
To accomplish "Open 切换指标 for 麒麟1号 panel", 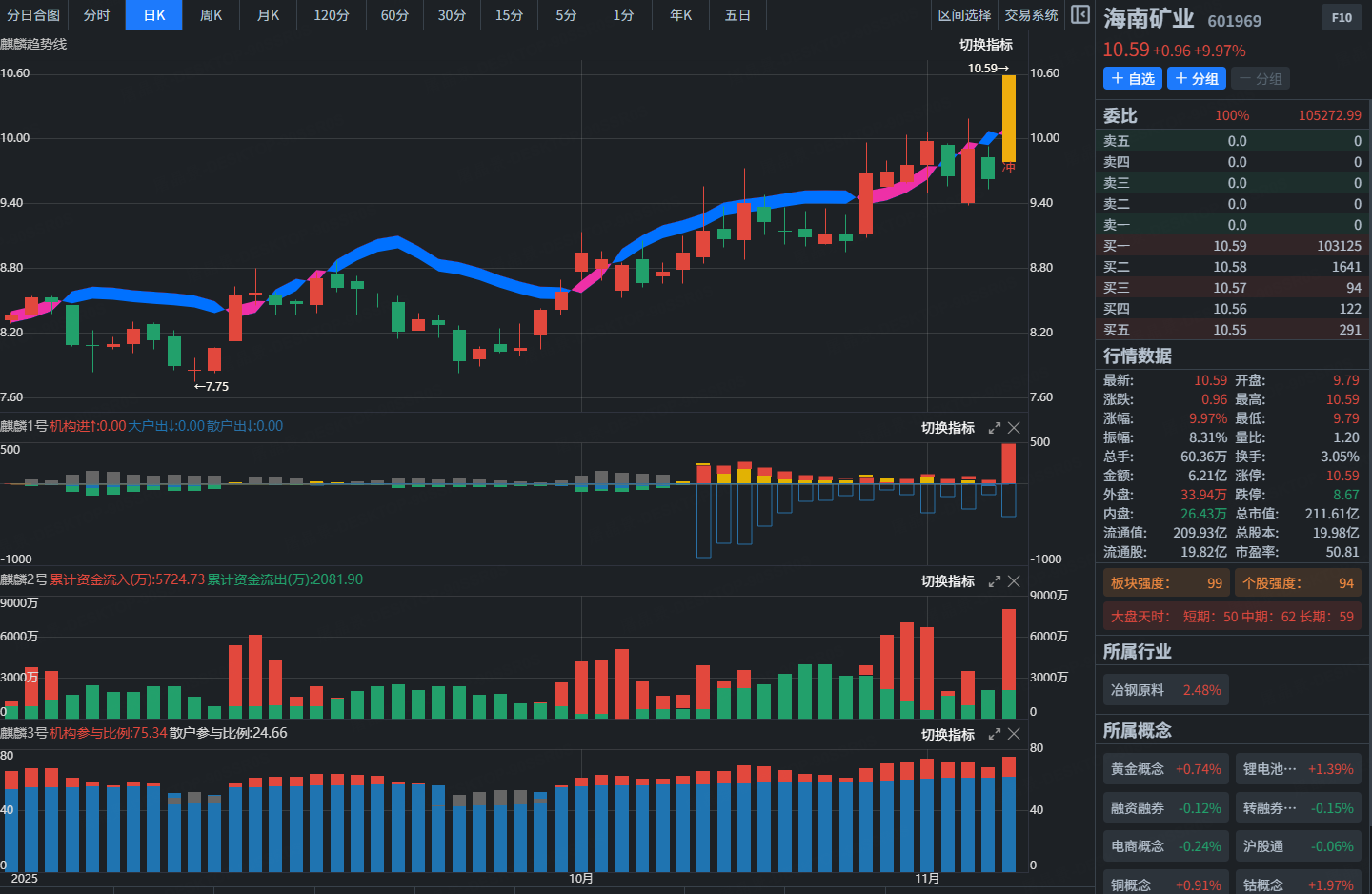I will 947,428.
